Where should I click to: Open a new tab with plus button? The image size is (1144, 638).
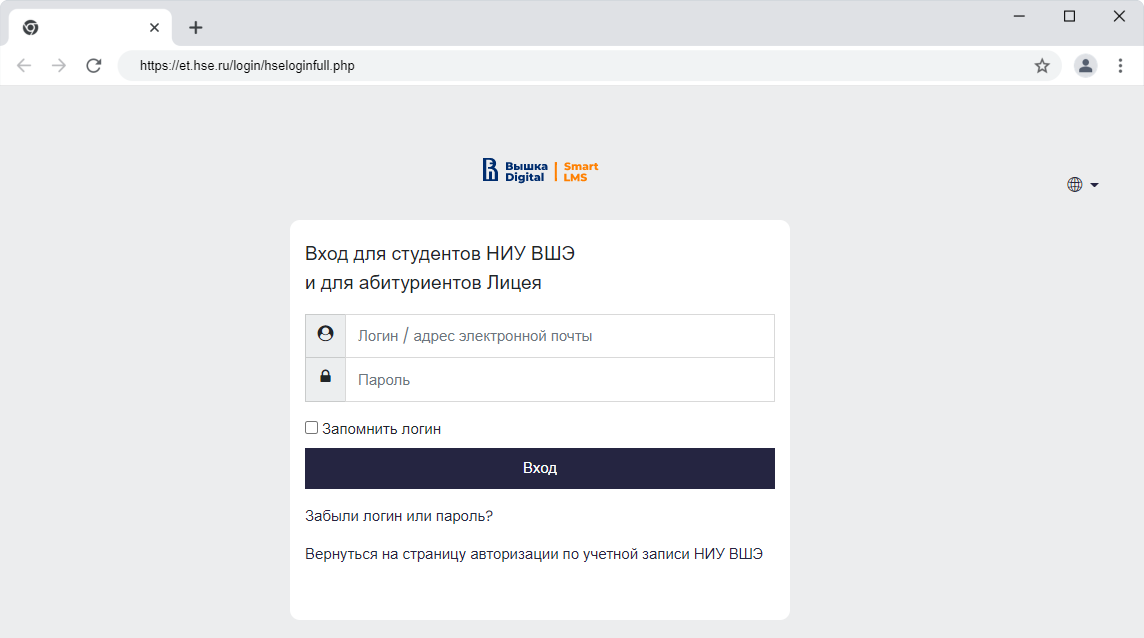click(196, 28)
